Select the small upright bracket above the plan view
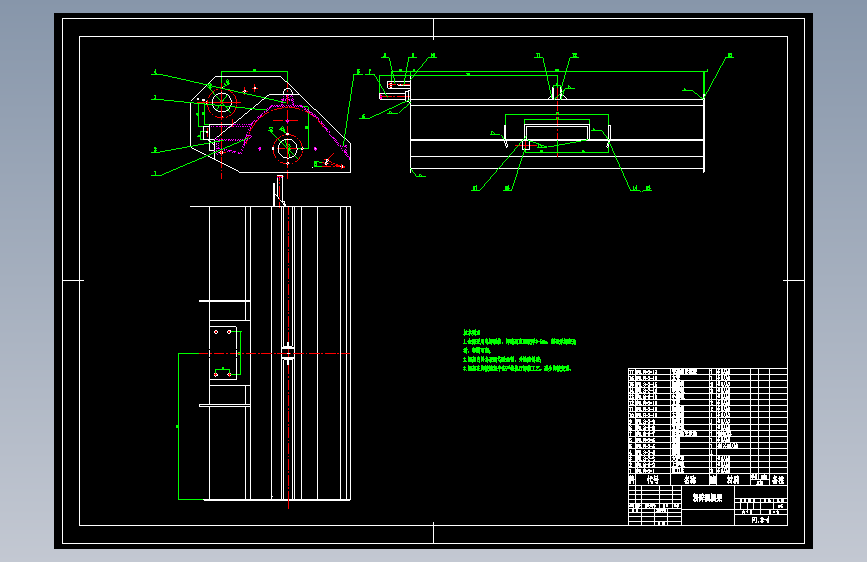 (x=279, y=191)
